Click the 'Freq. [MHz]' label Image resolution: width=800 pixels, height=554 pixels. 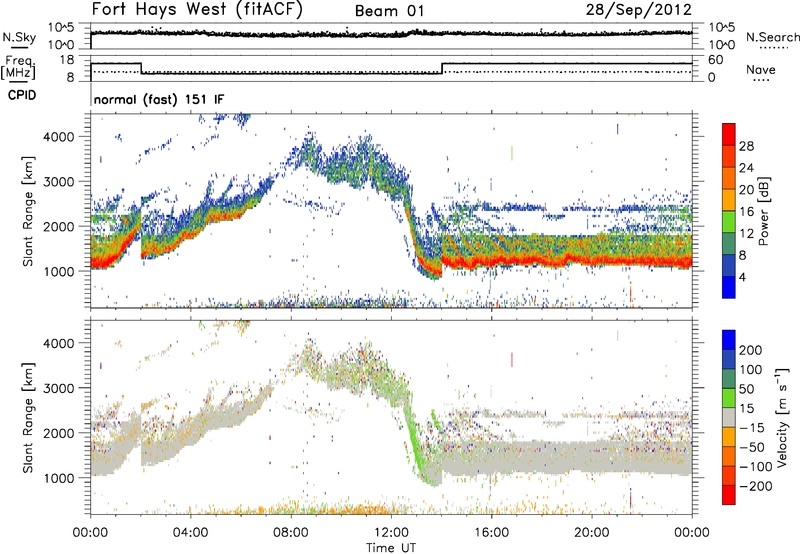18,68
